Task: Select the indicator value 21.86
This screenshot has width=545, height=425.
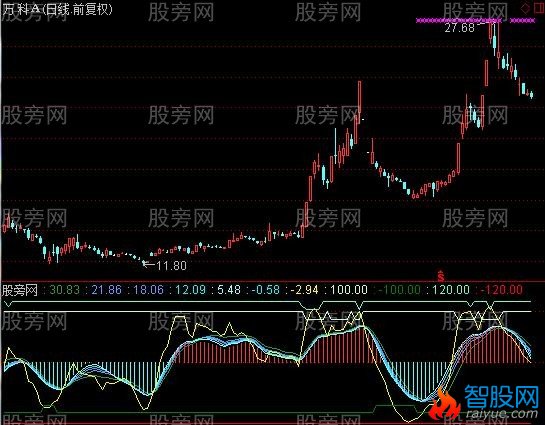Action: [106, 290]
